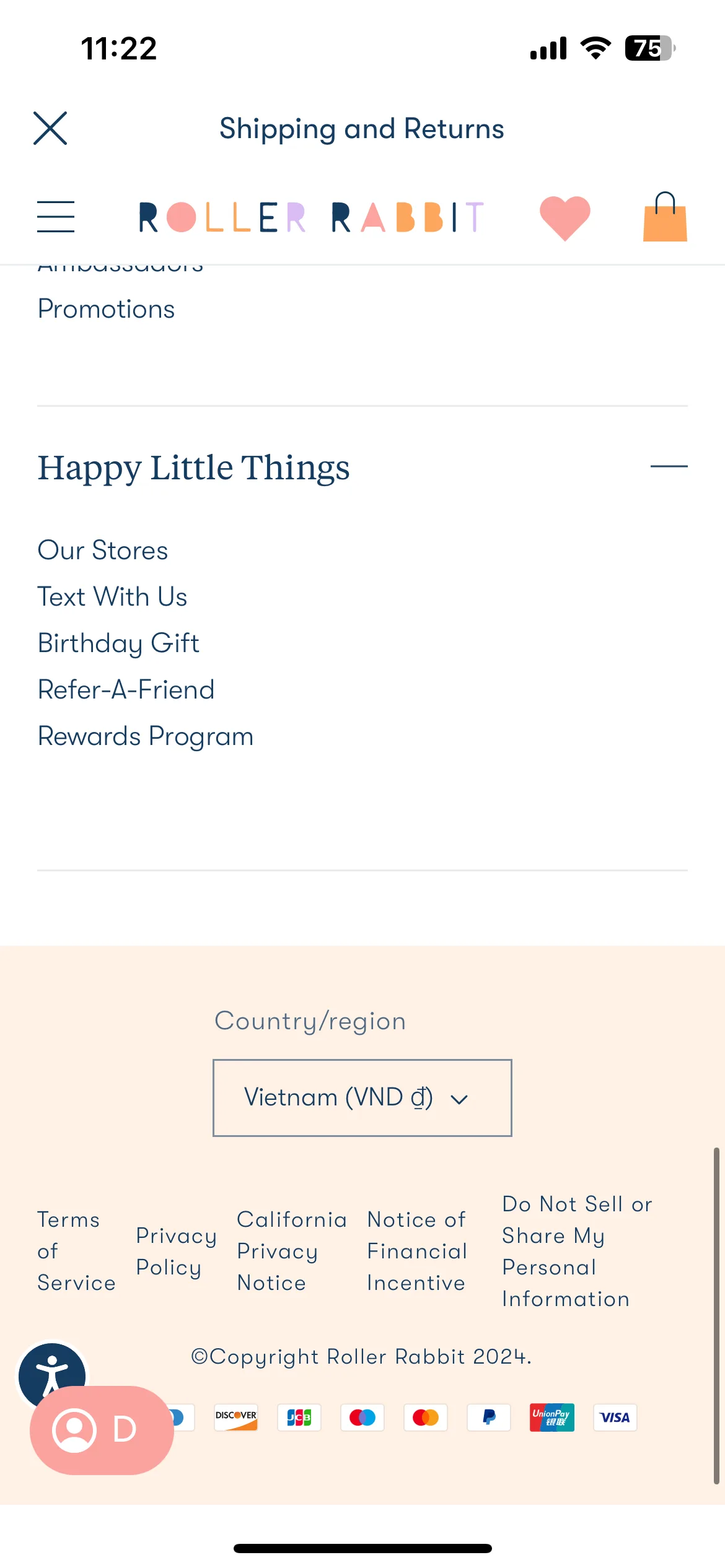Open wishlist via the heart icon
This screenshot has width=725, height=1568.
[565, 218]
